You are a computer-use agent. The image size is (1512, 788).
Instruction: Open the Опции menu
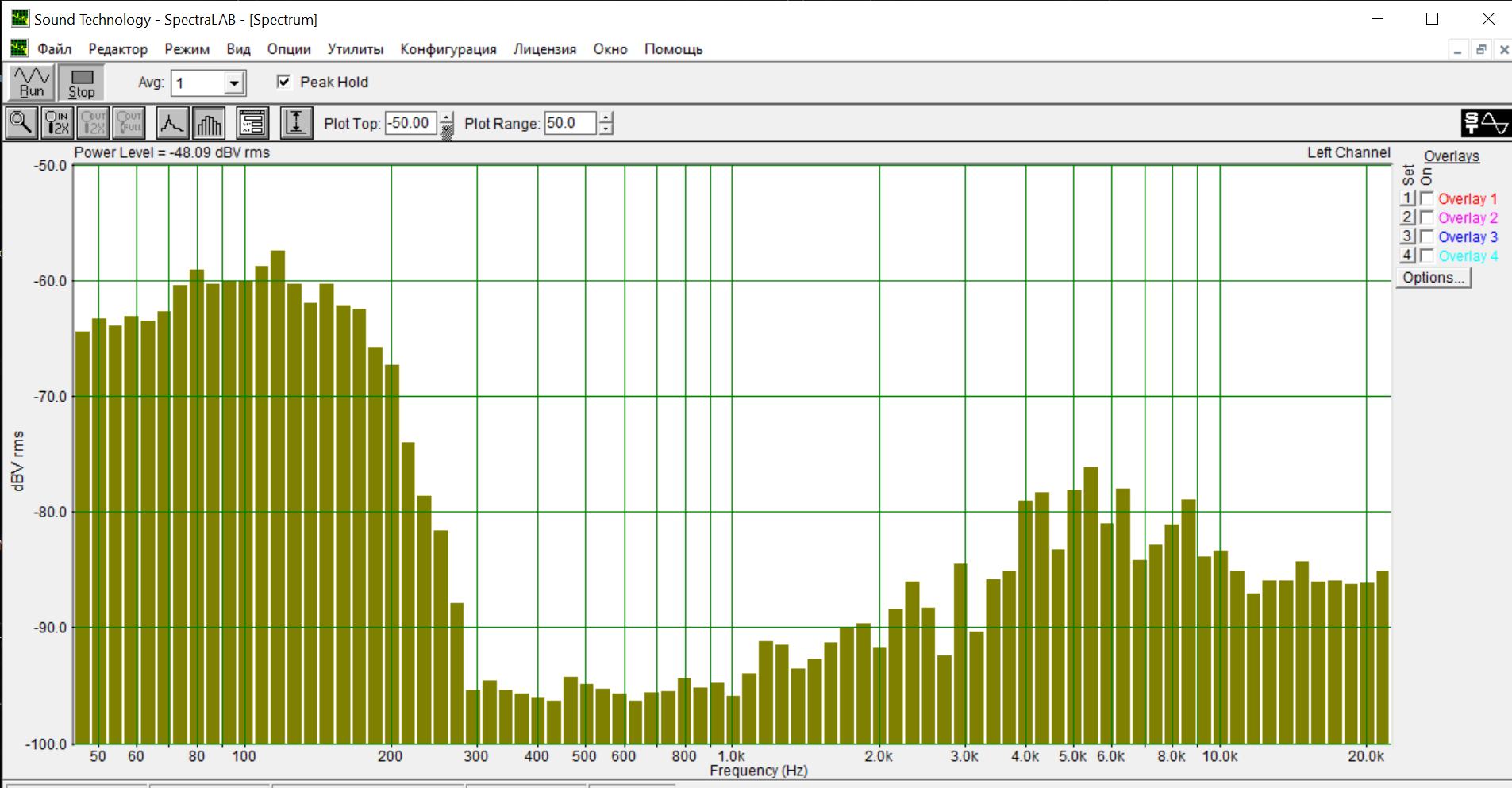[289, 49]
